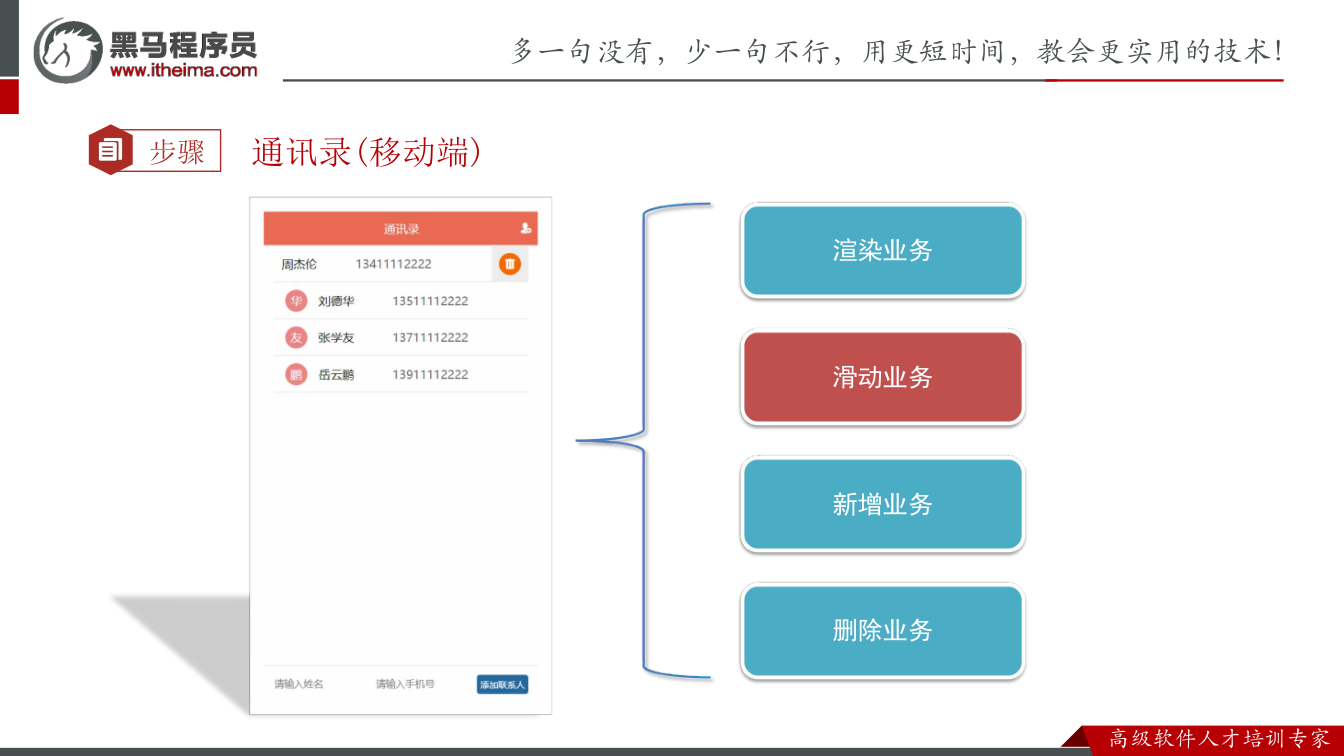Tap the orange trash icon beside 周杰伦
The width and height of the screenshot is (1344, 756).
pyautogui.click(x=510, y=264)
